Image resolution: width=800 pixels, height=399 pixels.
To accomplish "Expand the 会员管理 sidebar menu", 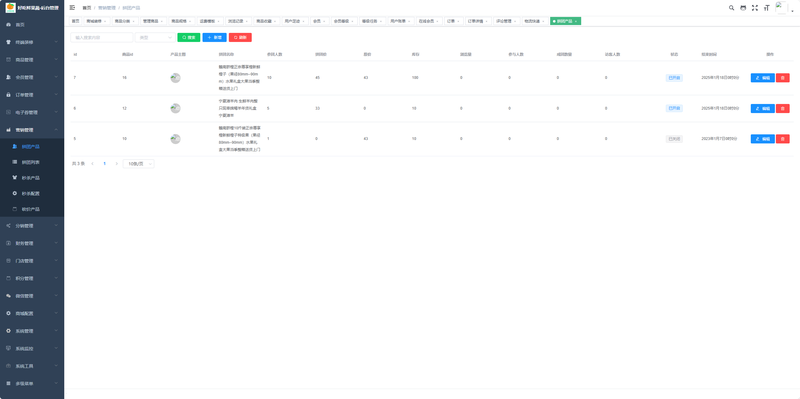I will (x=32, y=77).
